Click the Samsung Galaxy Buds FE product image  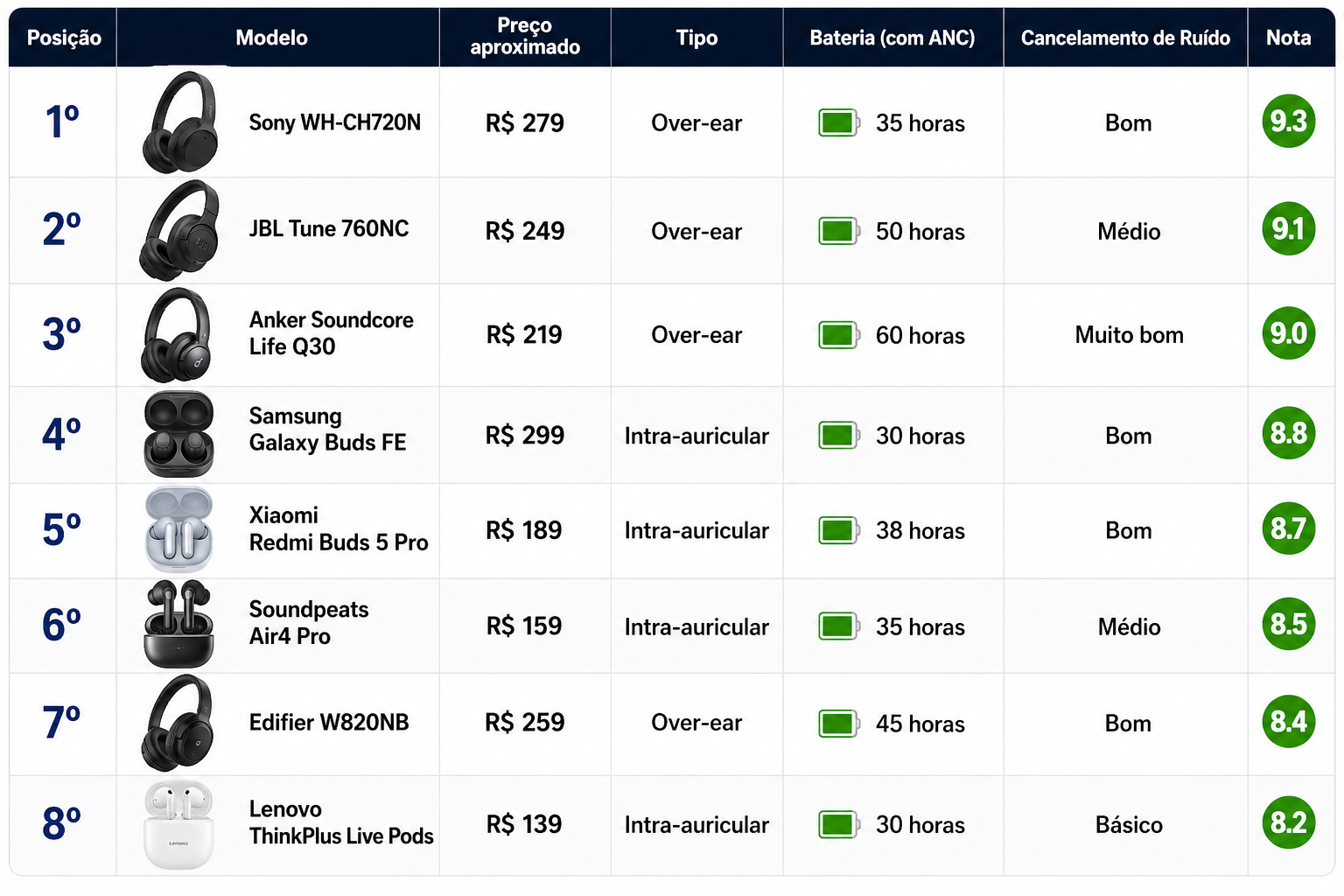tap(179, 434)
